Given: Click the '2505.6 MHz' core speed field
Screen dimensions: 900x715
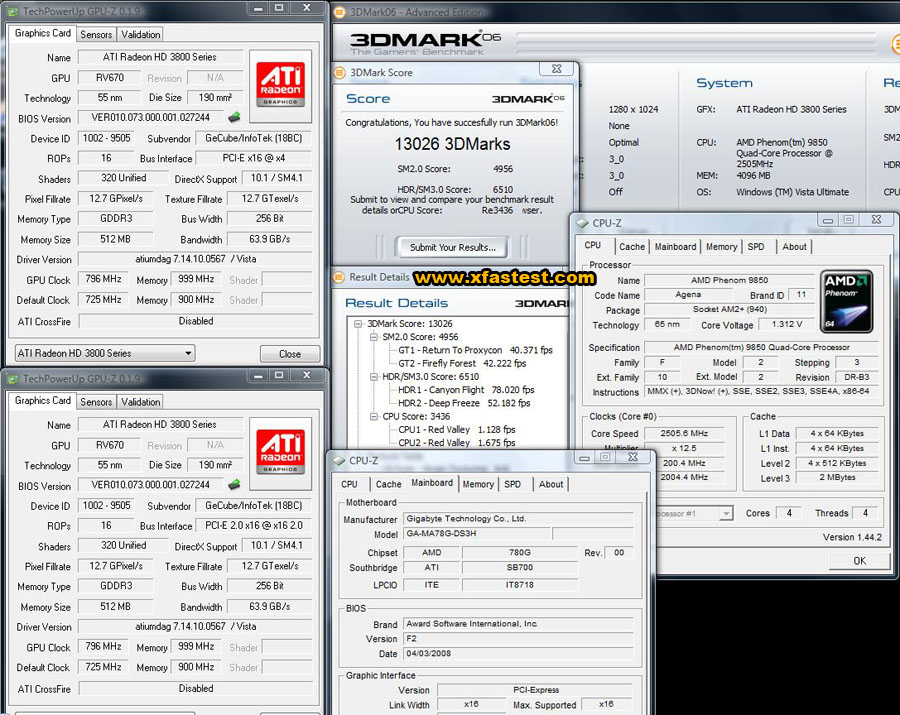Looking at the screenshot, I should tap(684, 433).
